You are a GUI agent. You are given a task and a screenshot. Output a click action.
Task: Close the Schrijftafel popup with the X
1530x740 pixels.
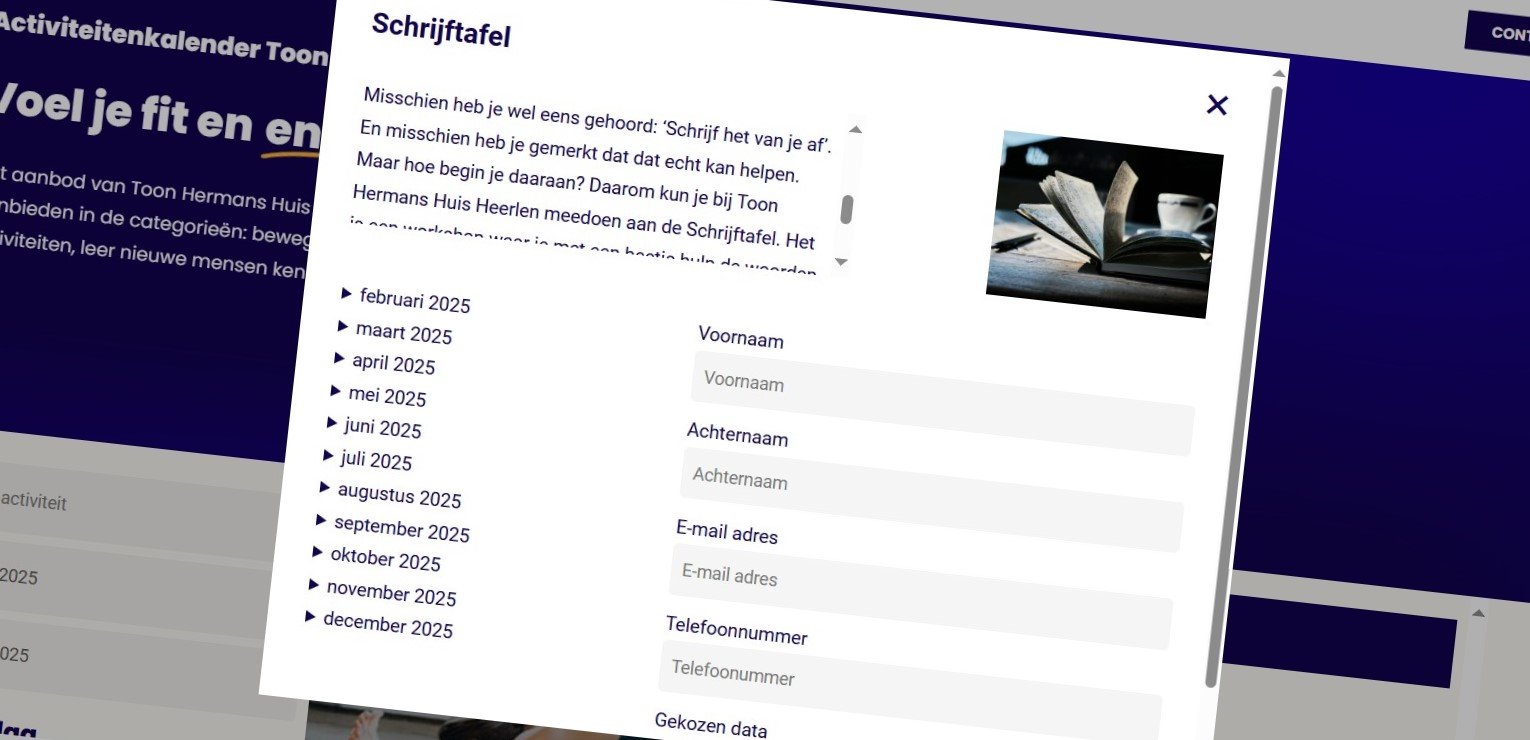(1217, 105)
